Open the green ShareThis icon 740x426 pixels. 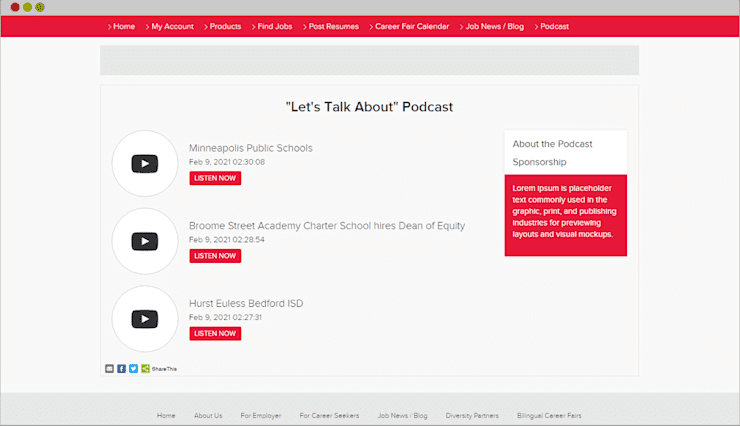point(145,368)
